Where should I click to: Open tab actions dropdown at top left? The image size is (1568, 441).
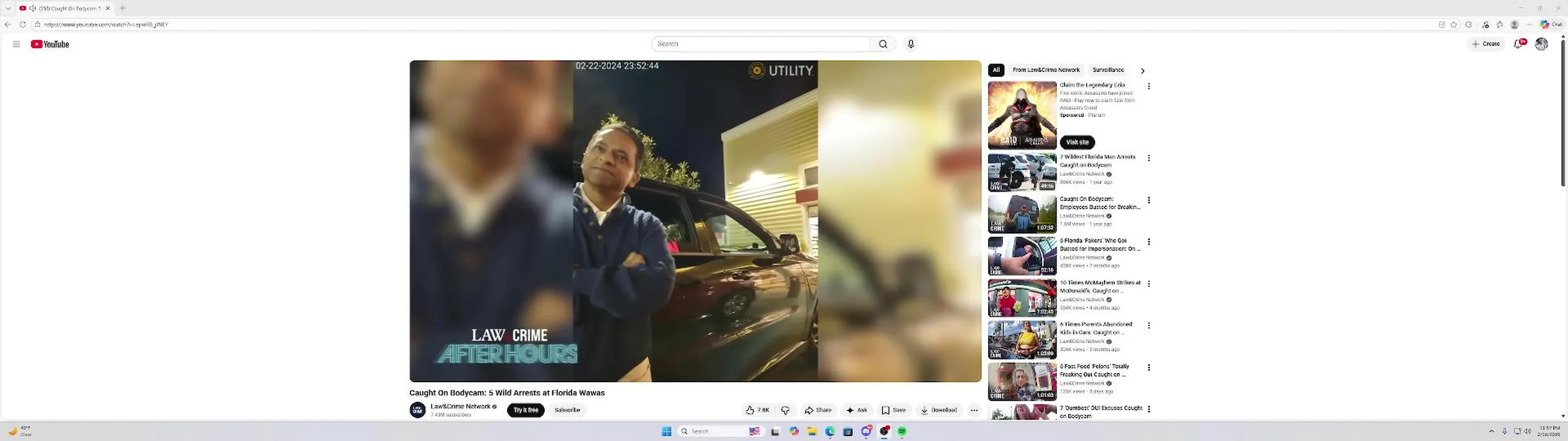pyautogui.click(x=8, y=8)
